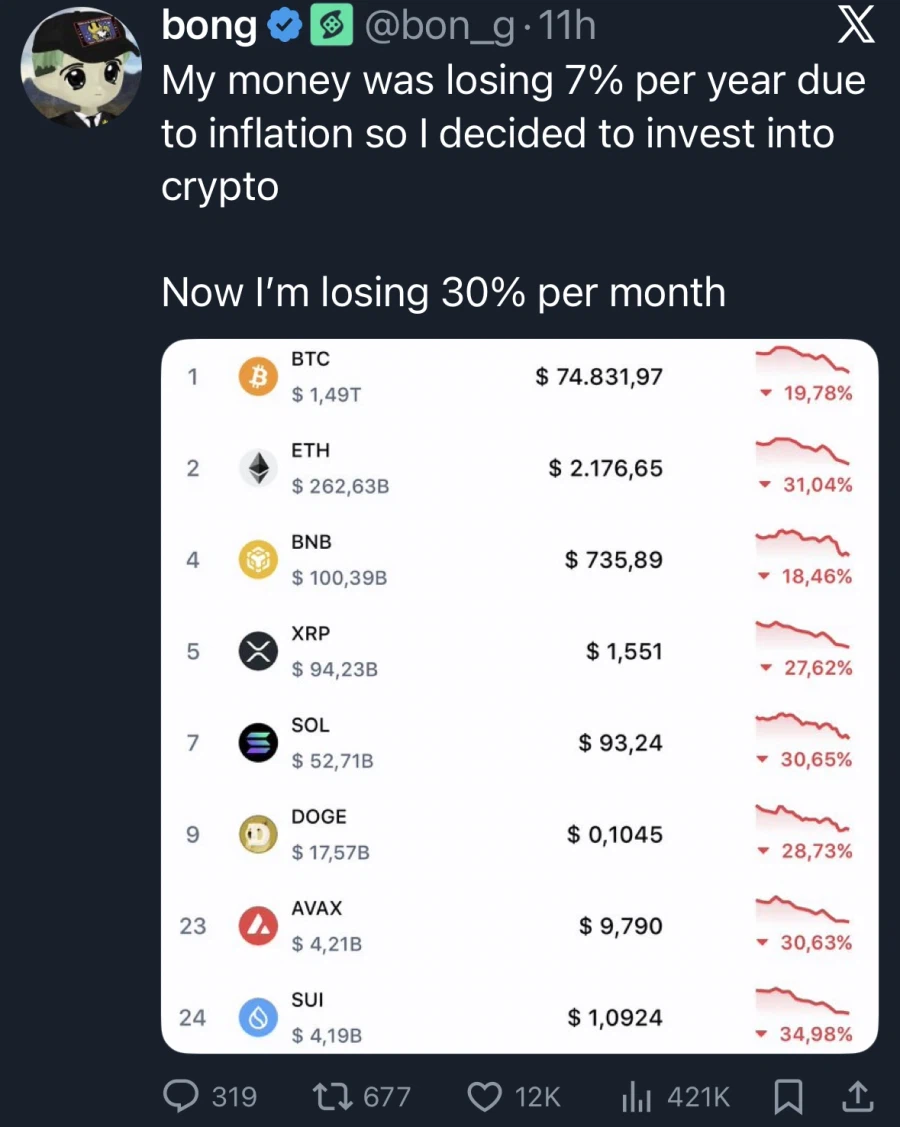Tap the SOL price $ 93,24
Image resolution: width=900 pixels, height=1127 pixels.
pyautogui.click(x=620, y=743)
